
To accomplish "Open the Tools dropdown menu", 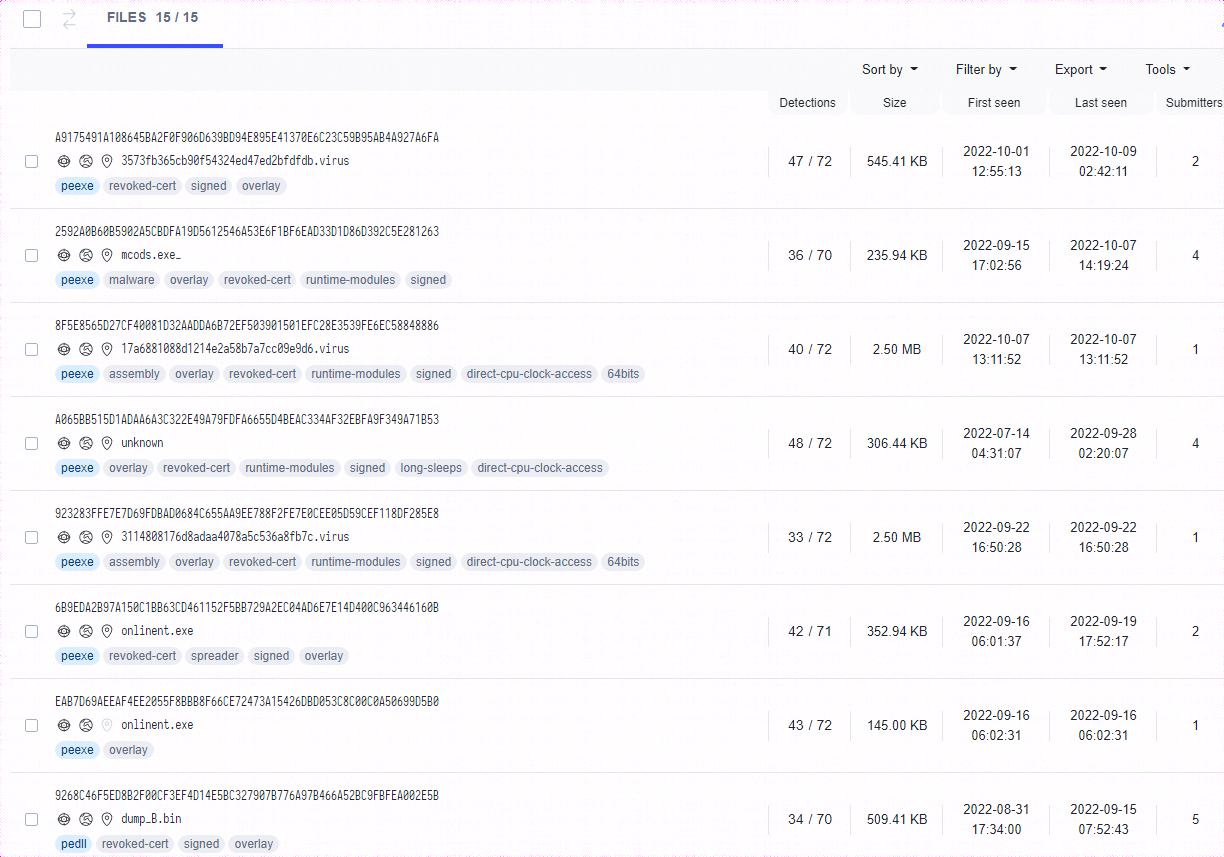I will 1168,69.
